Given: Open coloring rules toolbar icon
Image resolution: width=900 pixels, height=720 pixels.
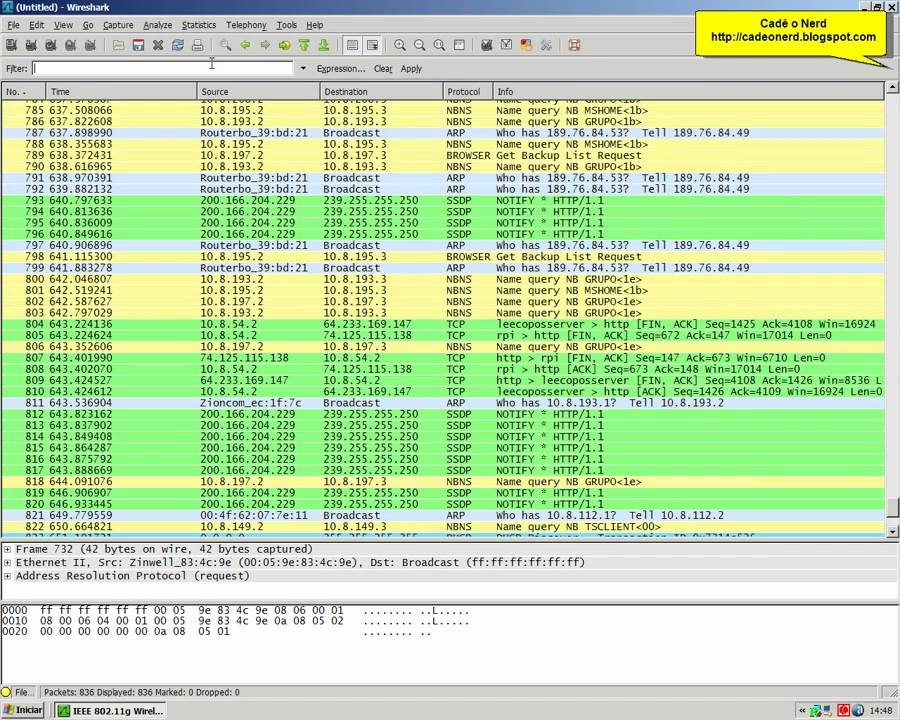Looking at the screenshot, I should 526,45.
